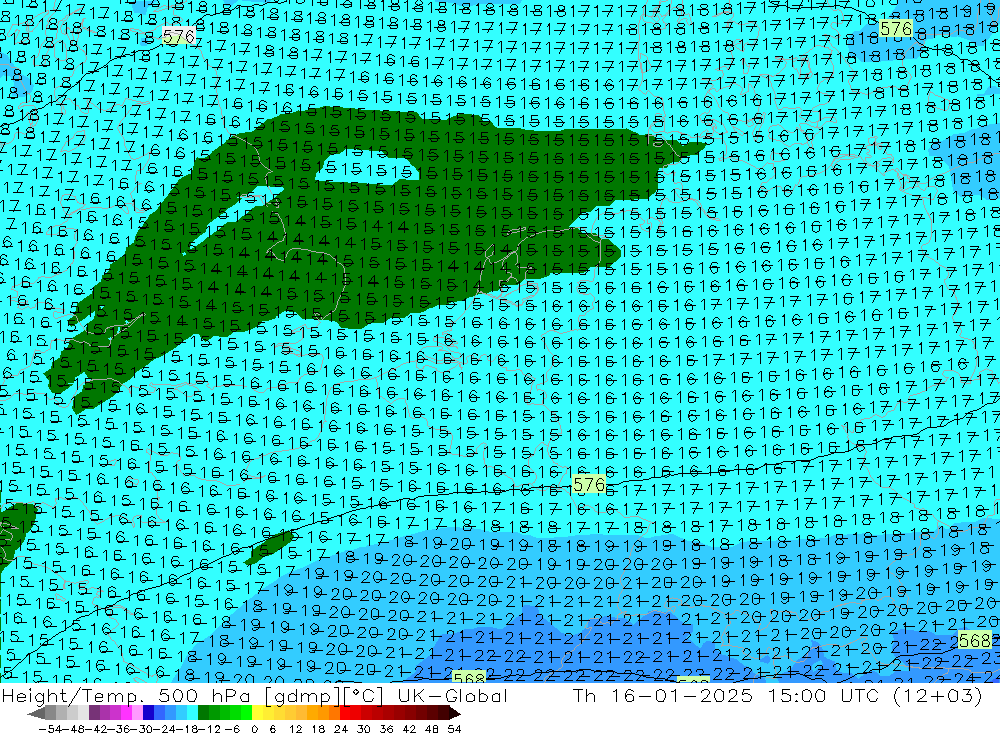Click the Th 16-01-2025 date text
Screen dimensions: 1000x733
663,696
